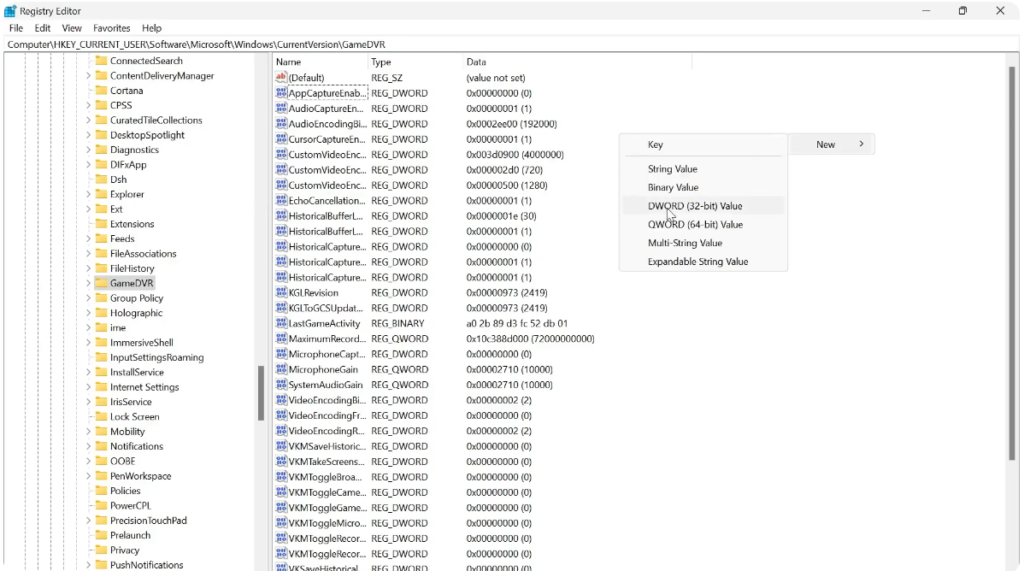Open the File menu
The width and height of the screenshot is (1024, 571).
coord(16,28)
